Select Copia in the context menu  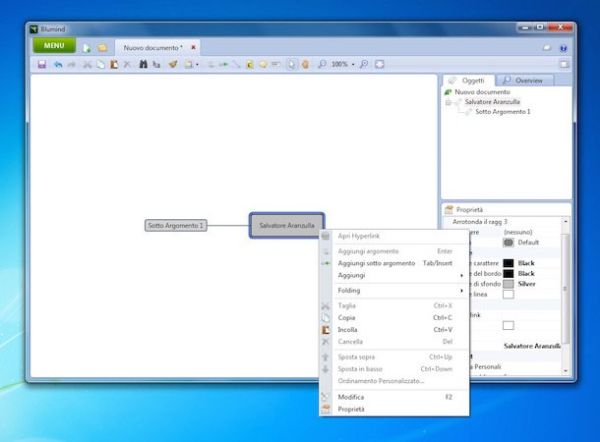(x=347, y=318)
